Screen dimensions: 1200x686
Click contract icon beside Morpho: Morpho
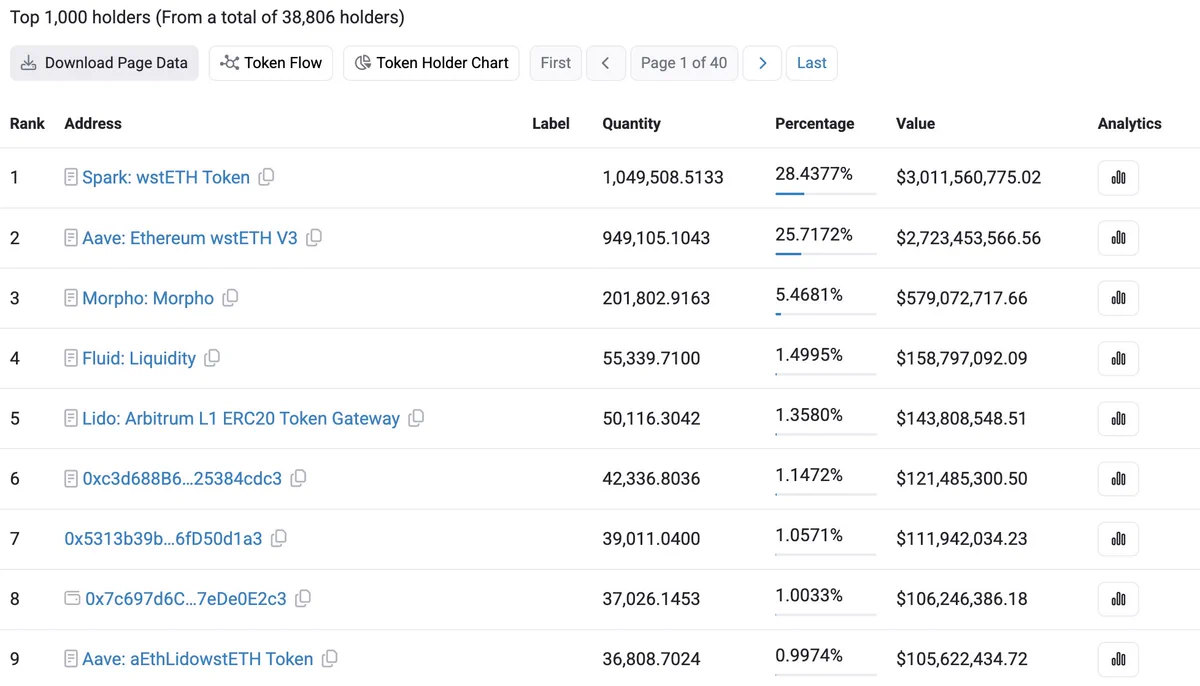click(71, 298)
